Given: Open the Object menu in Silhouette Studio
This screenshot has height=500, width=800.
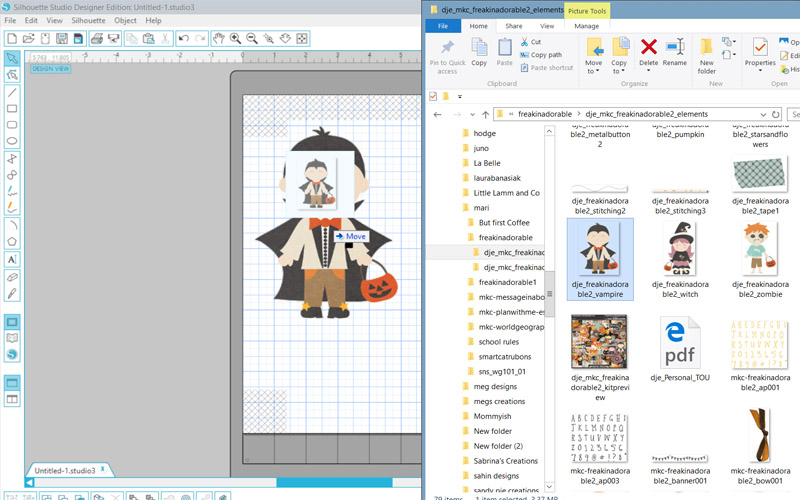Looking at the screenshot, I should [x=125, y=20].
